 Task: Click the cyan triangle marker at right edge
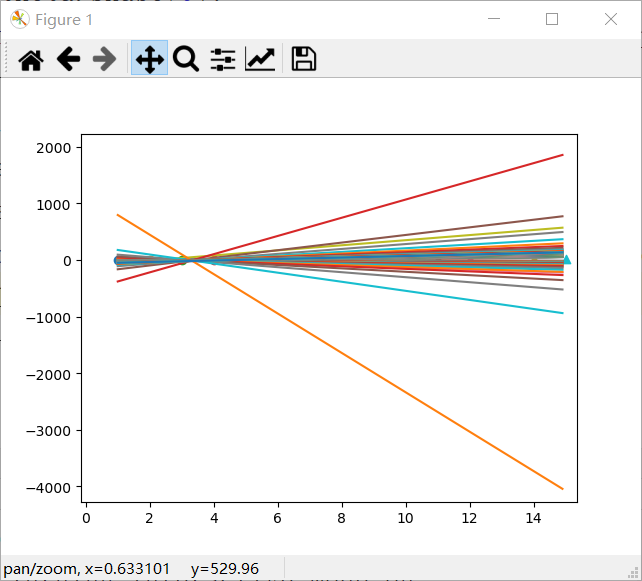pos(566,260)
